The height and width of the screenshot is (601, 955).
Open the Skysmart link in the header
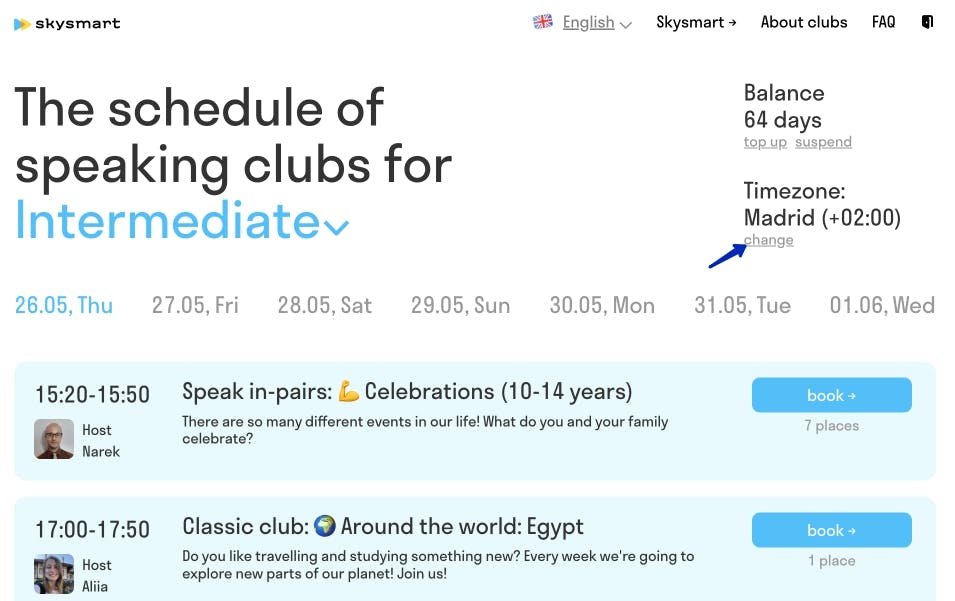pos(696,22)
